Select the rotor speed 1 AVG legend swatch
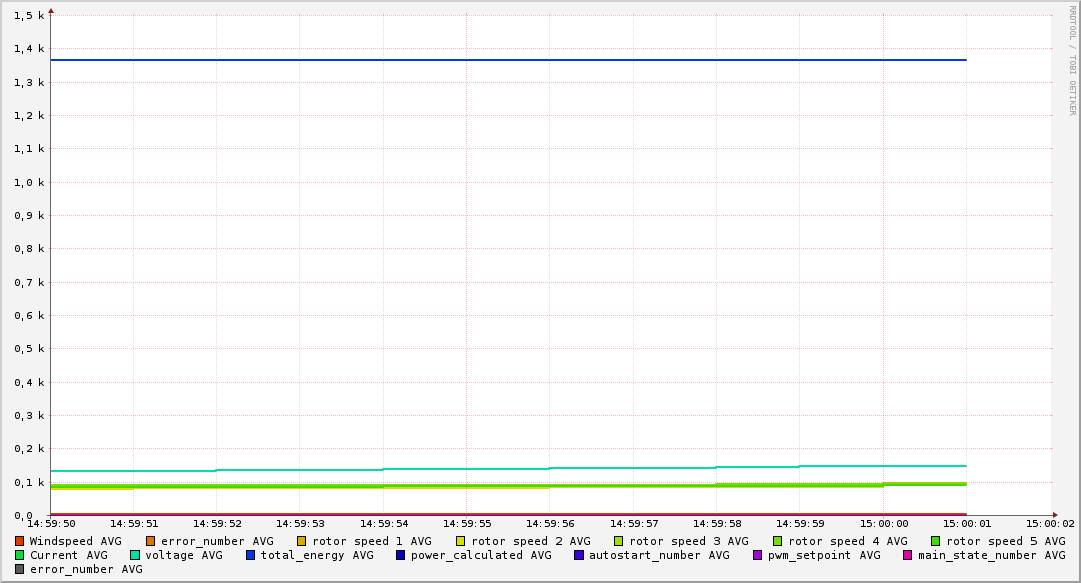The width and height of the screenshot is (1081, 583). 302,541
